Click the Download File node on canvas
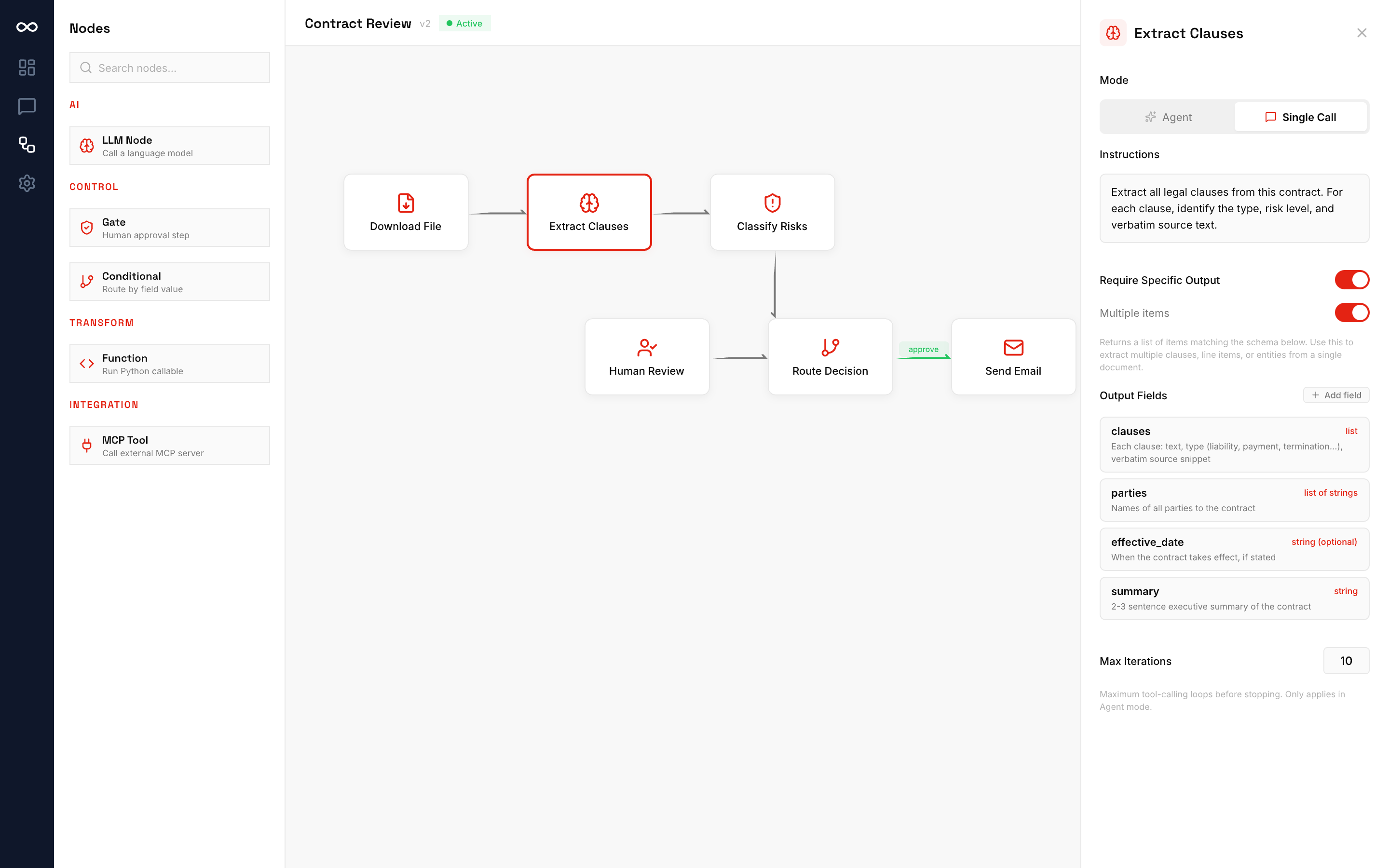The image size is (1389, 868). pos(405,212)
